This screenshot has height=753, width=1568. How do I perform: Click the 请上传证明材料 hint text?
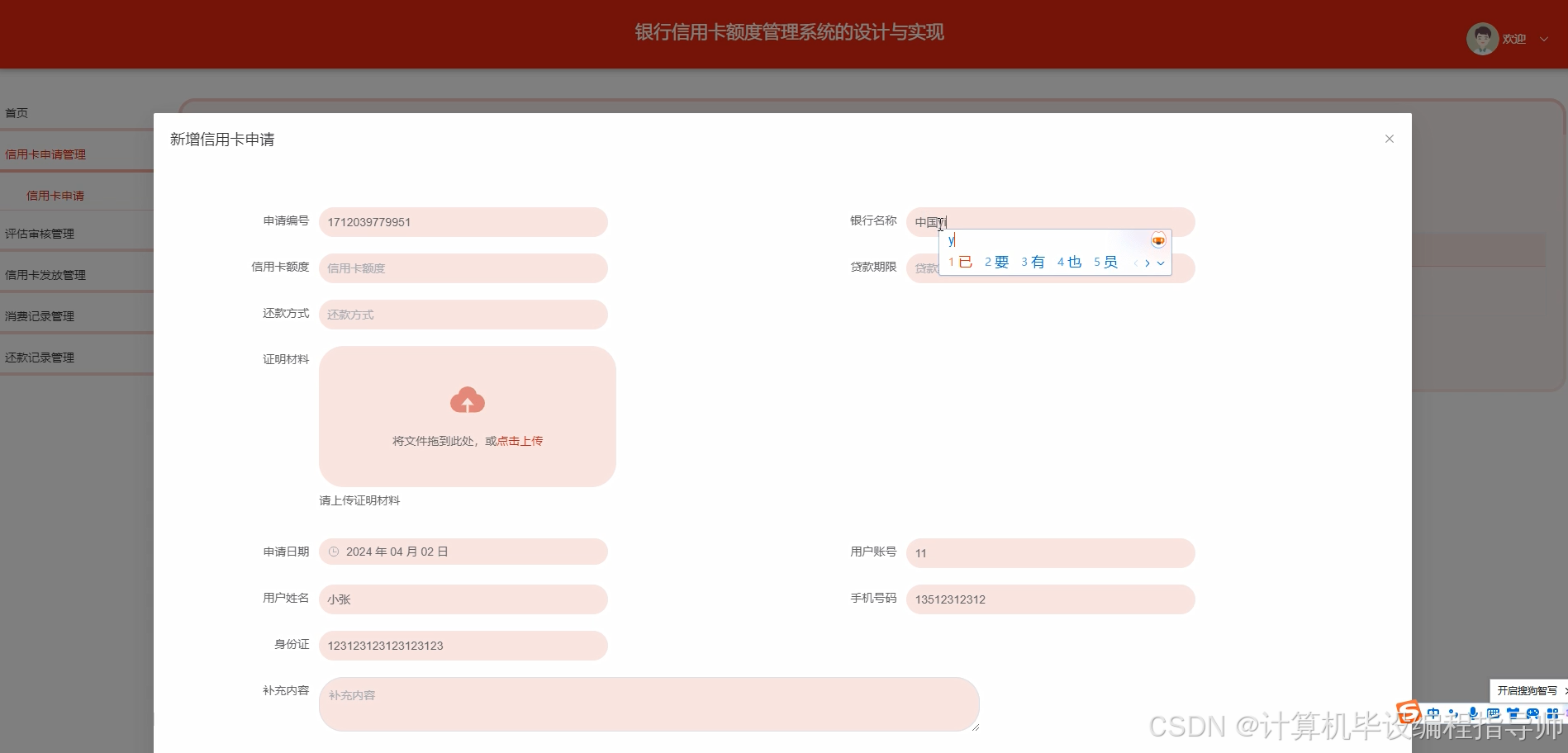click(x=359, y=500)
